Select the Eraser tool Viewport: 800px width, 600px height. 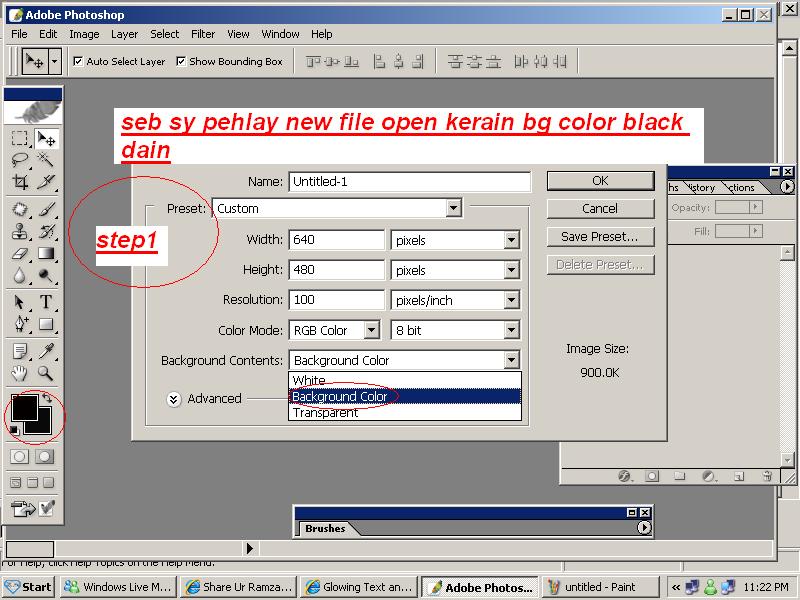point(19,253)
